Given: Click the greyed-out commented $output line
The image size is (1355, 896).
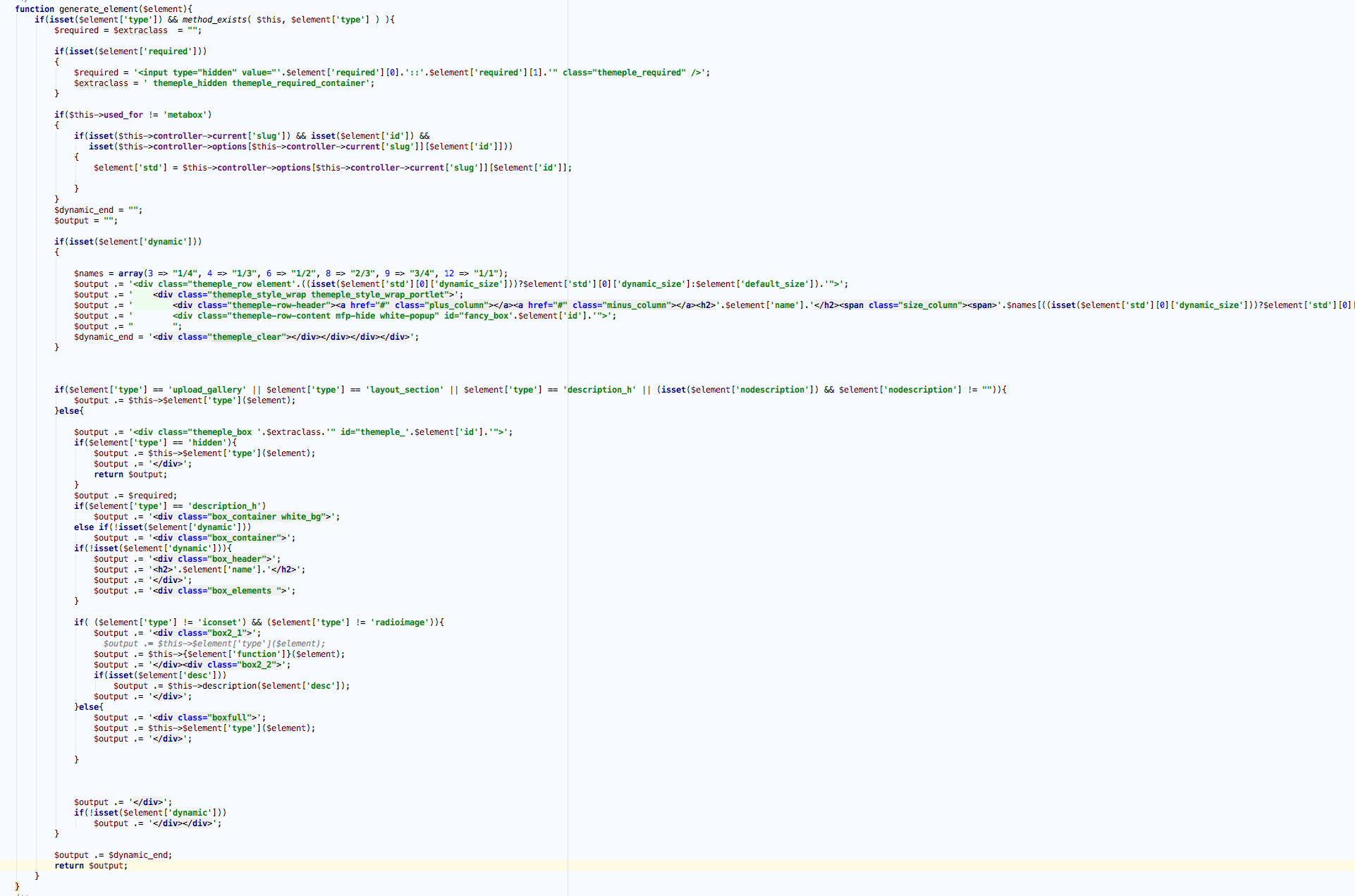Looking at the screenshot, I should [214, 644].
